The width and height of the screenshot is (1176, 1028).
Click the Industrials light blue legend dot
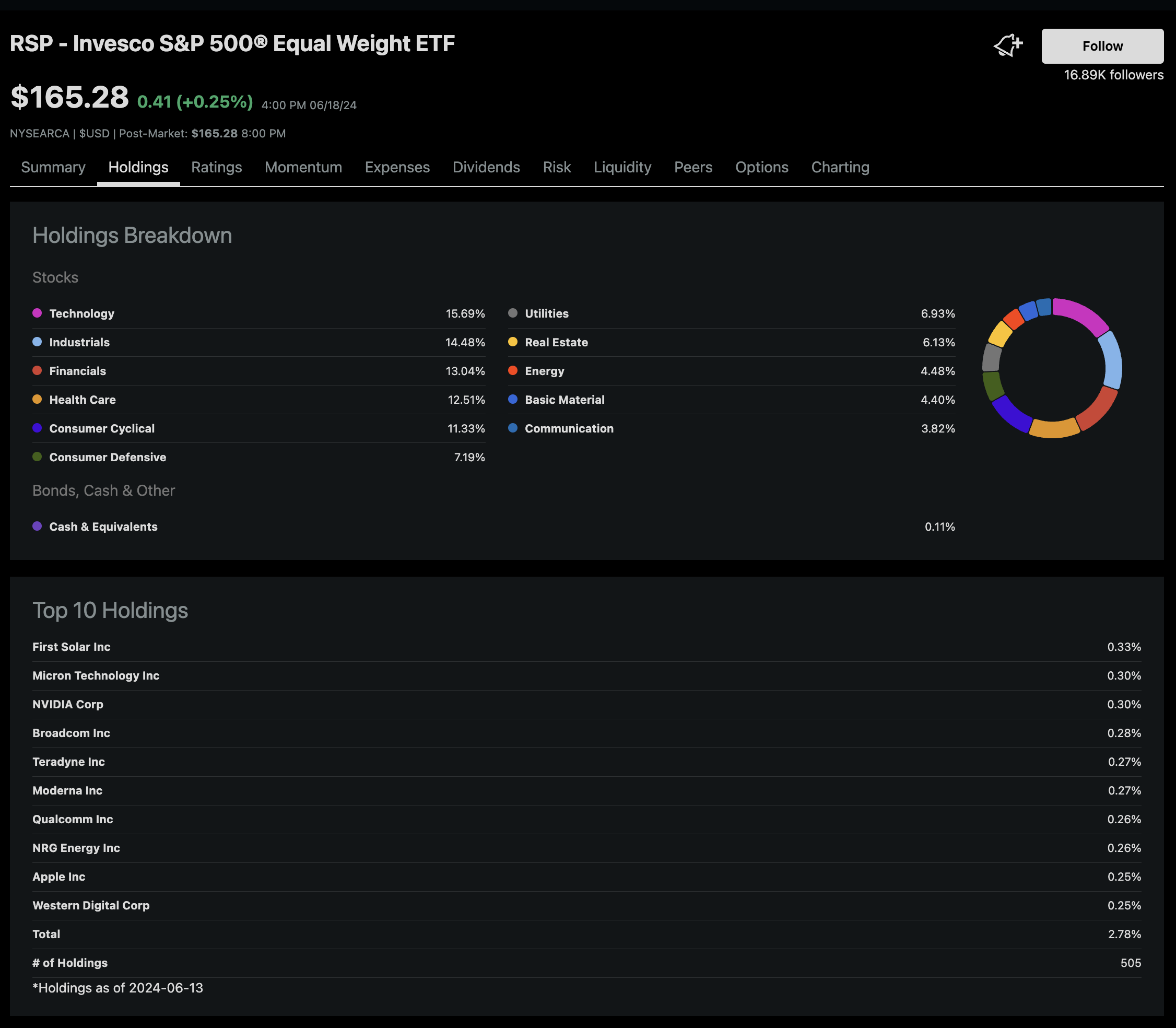tap(37, 342)
